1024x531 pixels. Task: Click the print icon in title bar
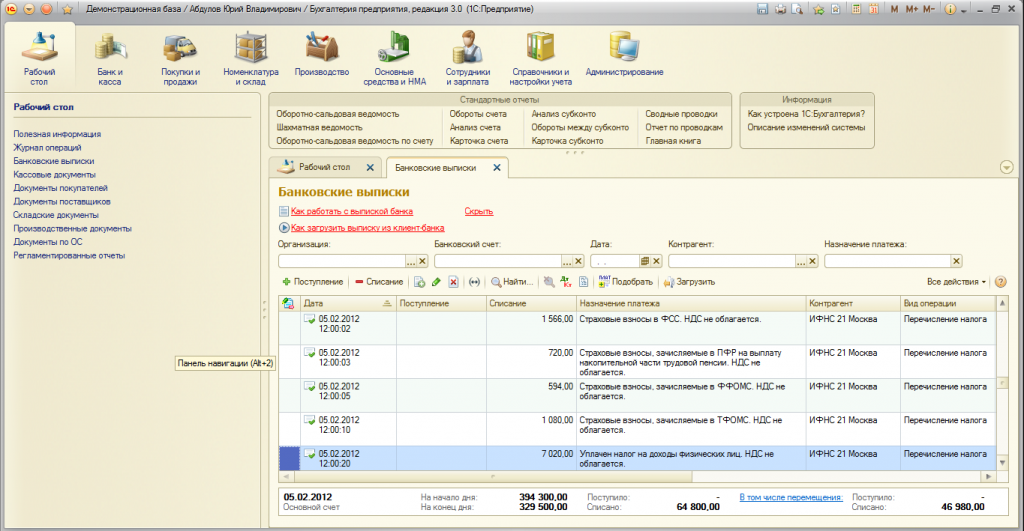coord(780,9)
